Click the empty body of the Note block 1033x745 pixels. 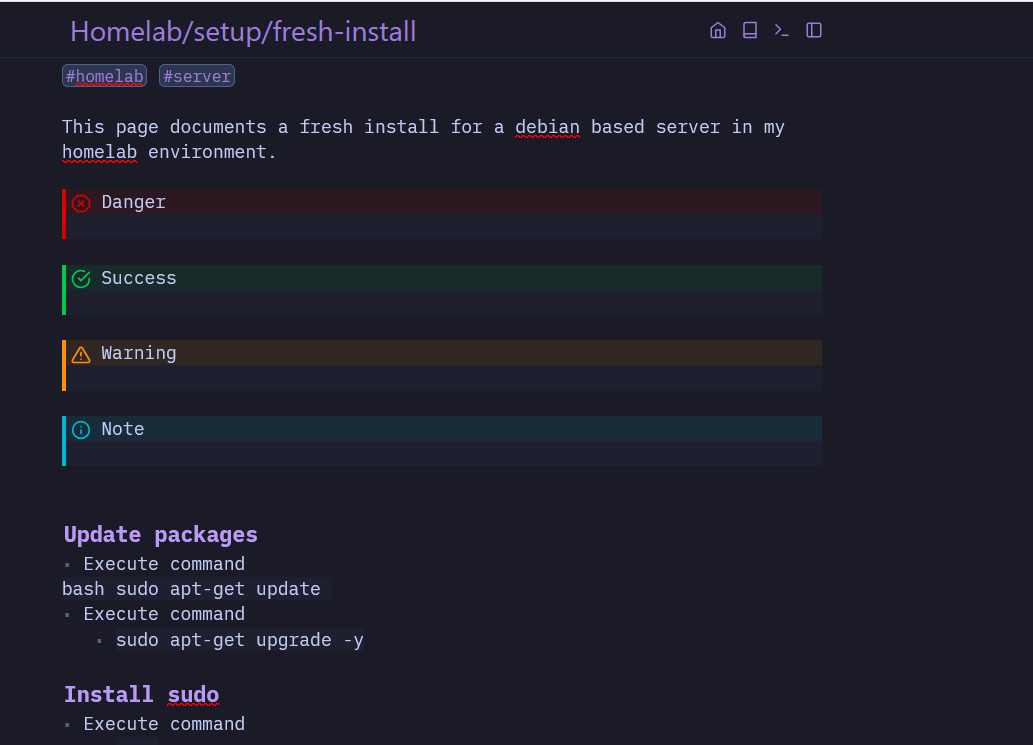tap(442, 454)
